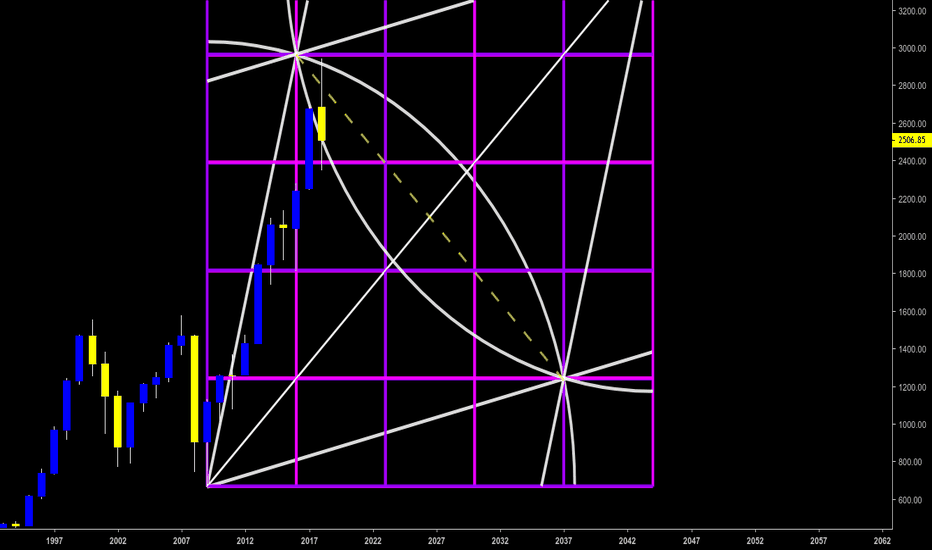Select the tall yellow 2008 candlestick

pyautogui.click(x=194, y=389)
